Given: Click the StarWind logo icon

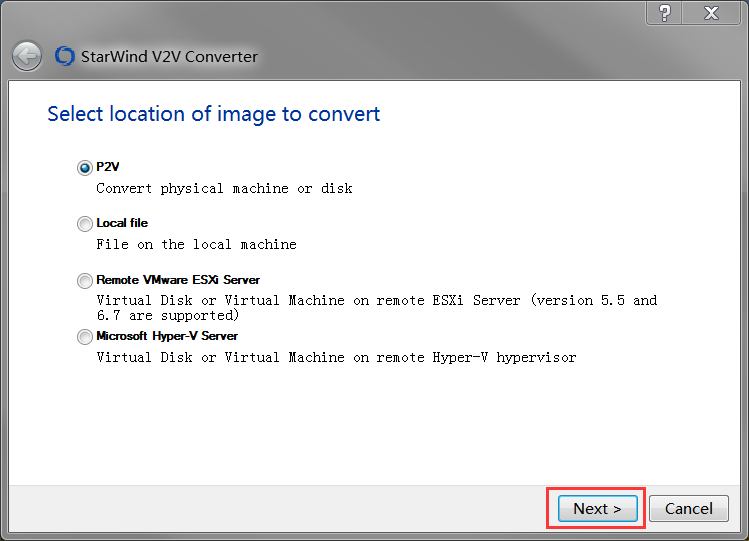Looking at the screenshot, I should pos(64,56).
